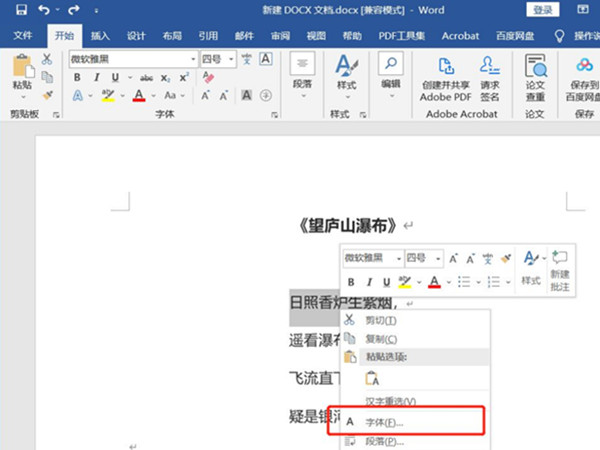Click the Paste icon in the ribbon
The width and height of the screenshot is (600, 450).
click(x=22, y=72)
